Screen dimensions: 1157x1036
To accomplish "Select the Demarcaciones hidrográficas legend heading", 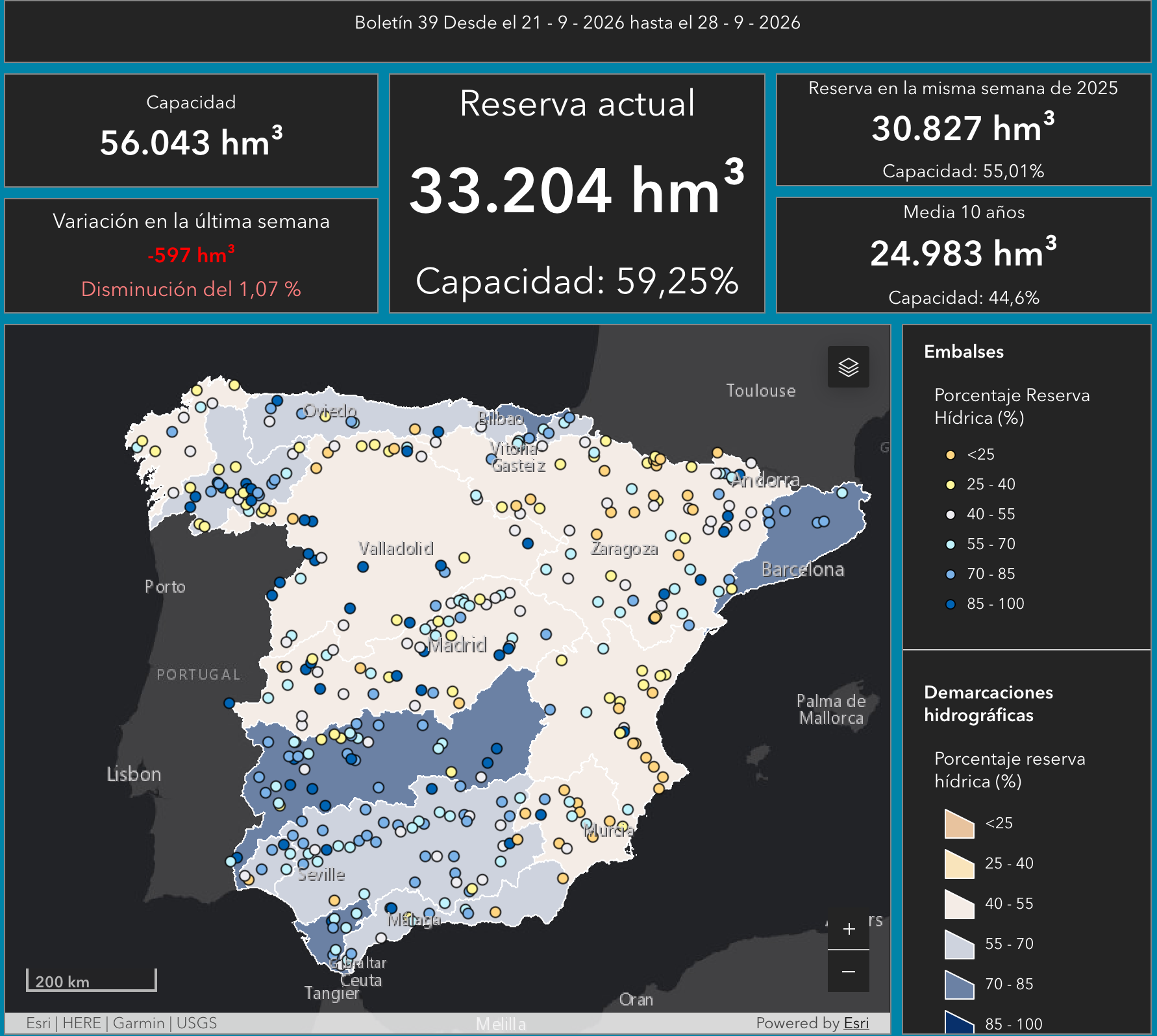I will click(988, 704).
